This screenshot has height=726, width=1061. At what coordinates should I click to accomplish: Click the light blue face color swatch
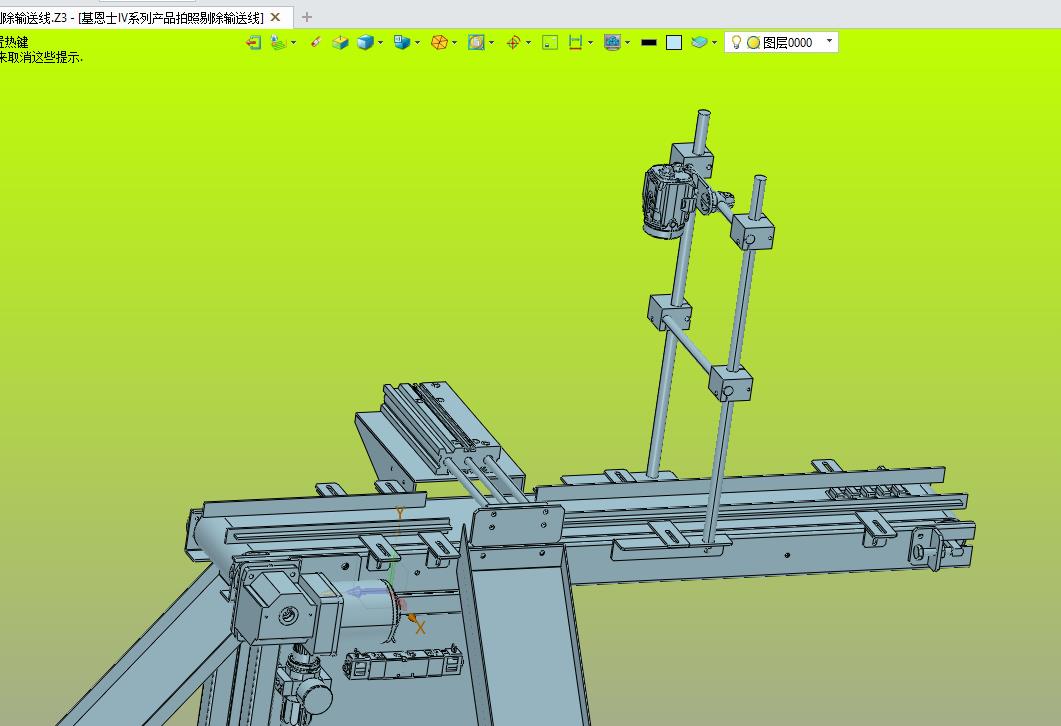(674, 43)
